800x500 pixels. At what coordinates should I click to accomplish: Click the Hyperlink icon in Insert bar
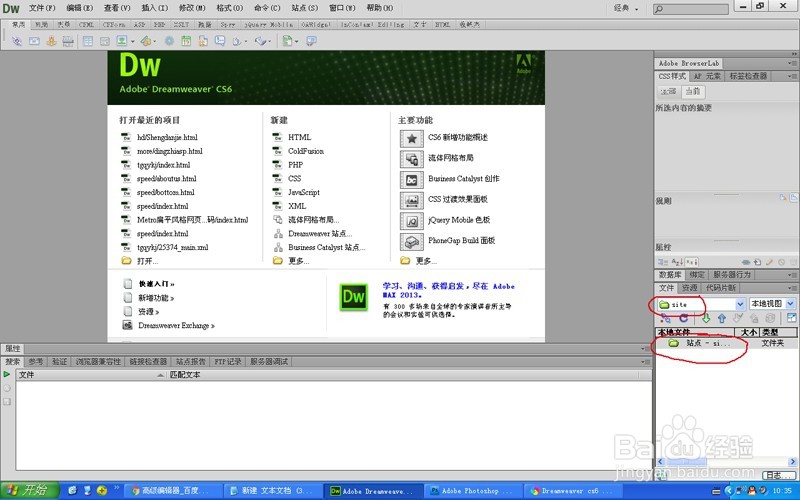click(17, 41)
